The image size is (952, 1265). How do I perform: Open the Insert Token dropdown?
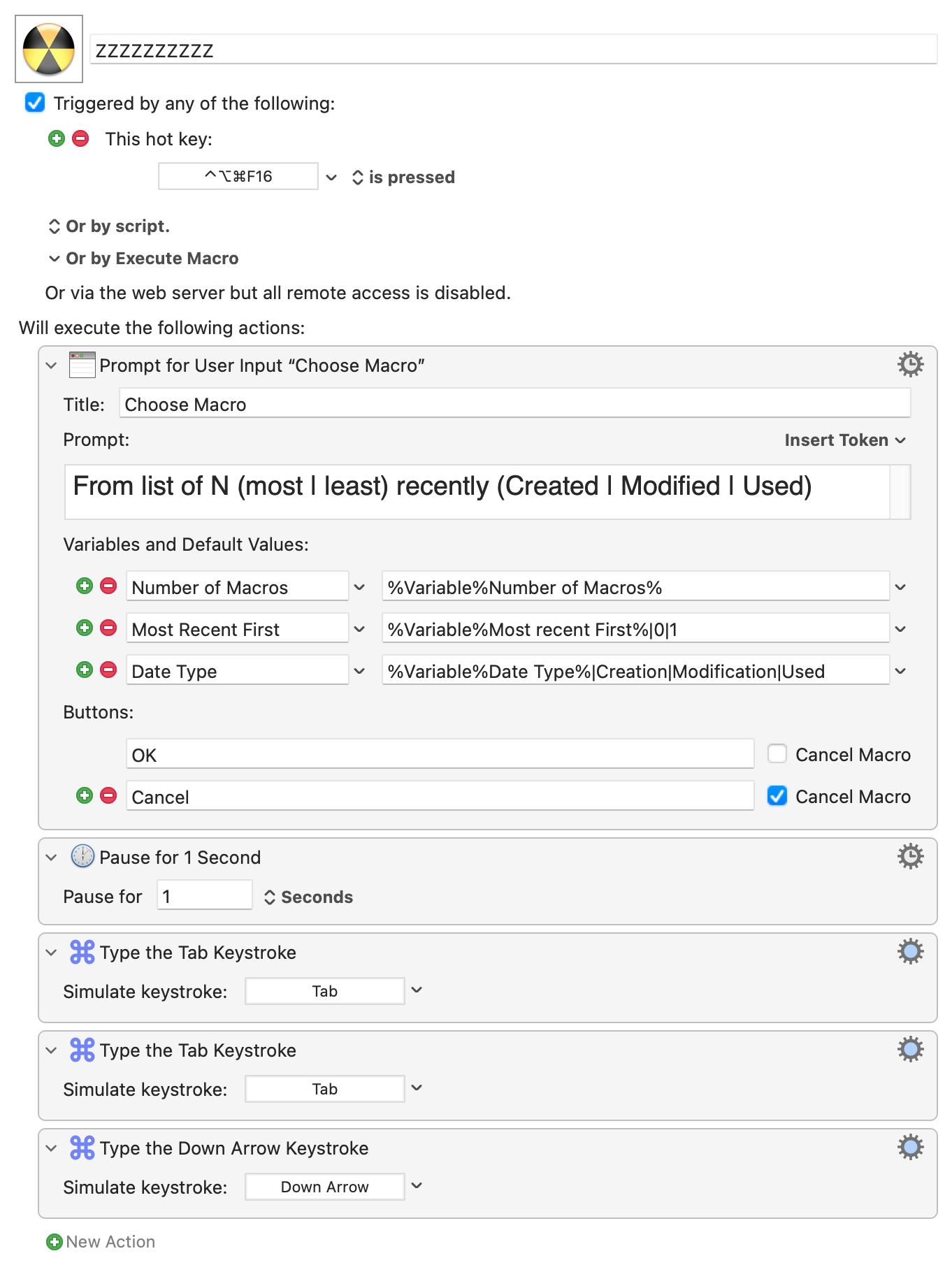(x=844, y=440)
